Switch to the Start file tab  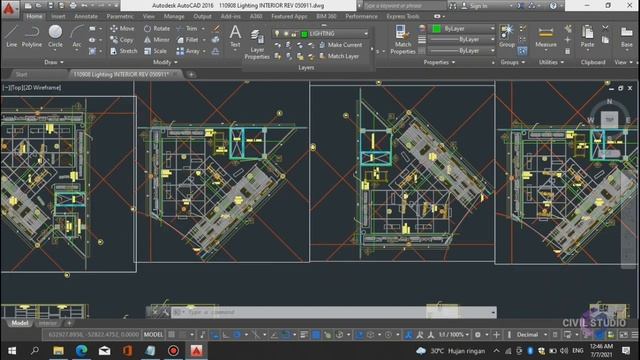click(21, 74)
